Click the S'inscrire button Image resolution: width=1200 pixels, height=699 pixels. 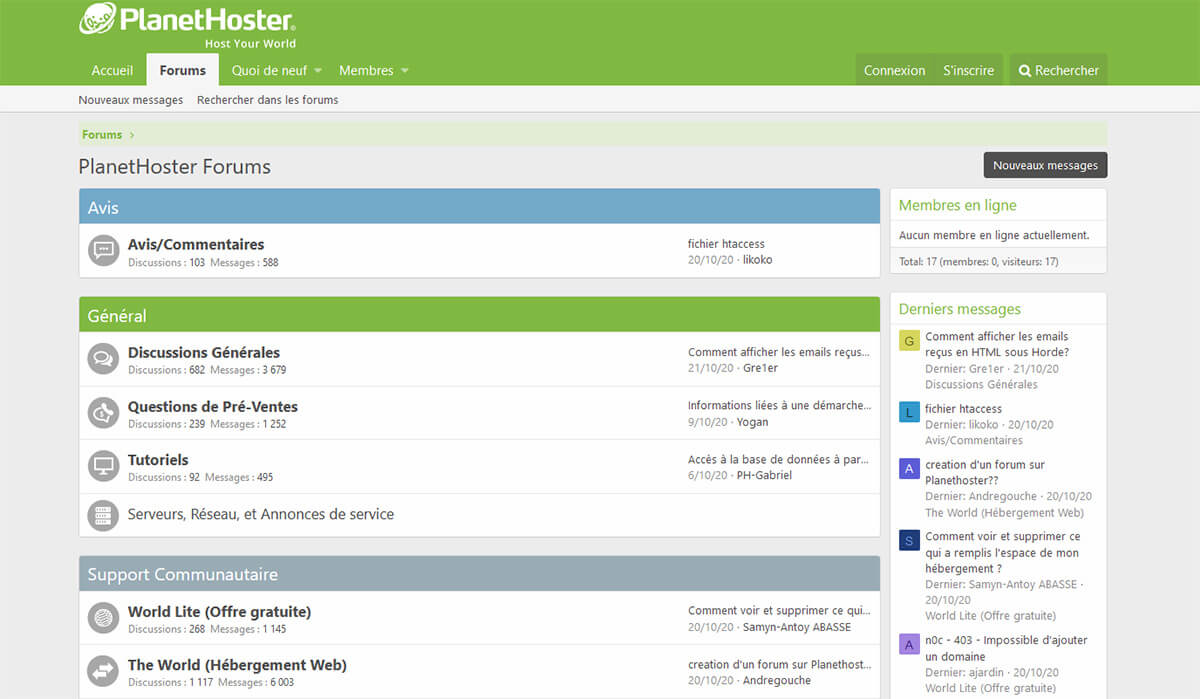coord(969,70)
